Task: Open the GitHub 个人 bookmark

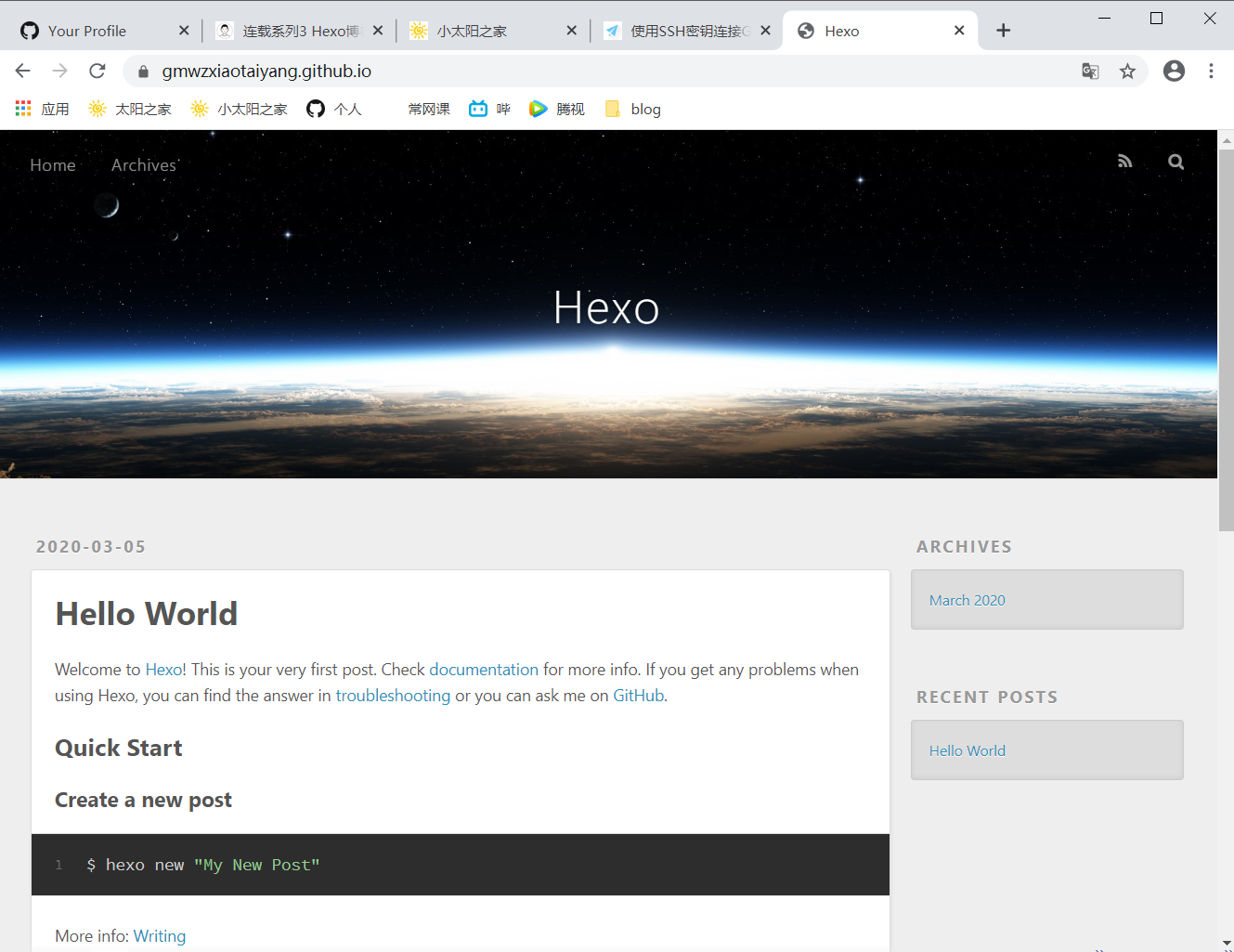Action: (x=334, y=109)
